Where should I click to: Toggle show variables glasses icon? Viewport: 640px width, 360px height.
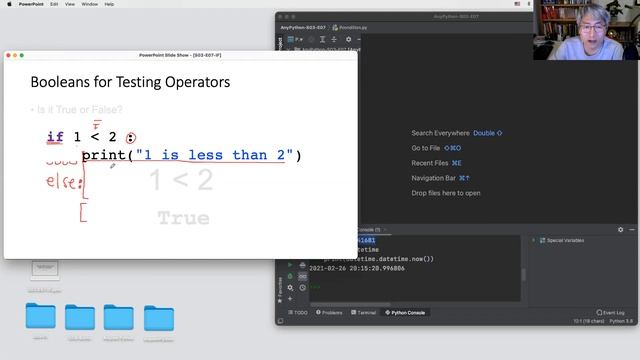pos(302,276)
